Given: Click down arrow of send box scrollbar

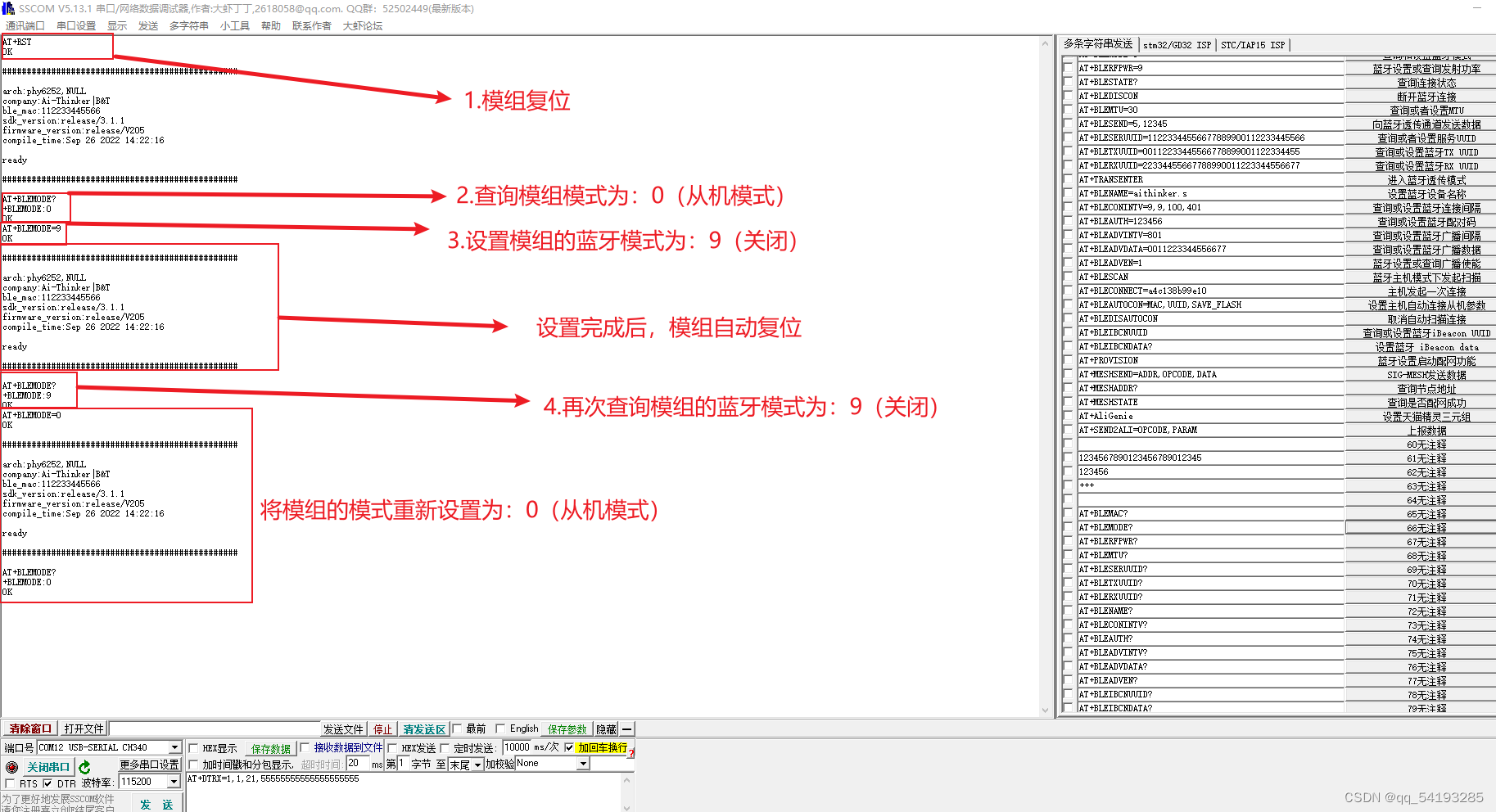Looking at the screenshot, I should pos(627,807).
